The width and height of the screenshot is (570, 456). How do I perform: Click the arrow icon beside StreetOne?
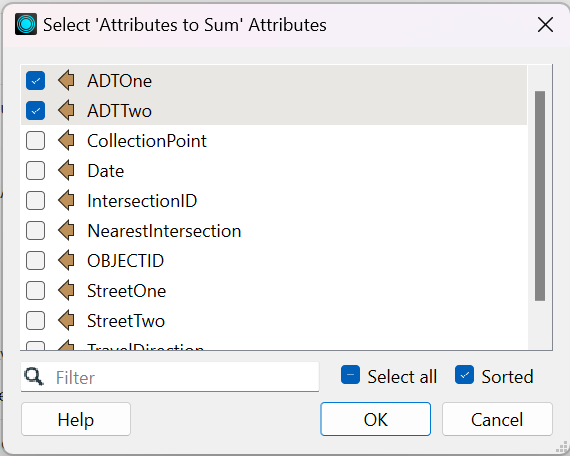67,291
